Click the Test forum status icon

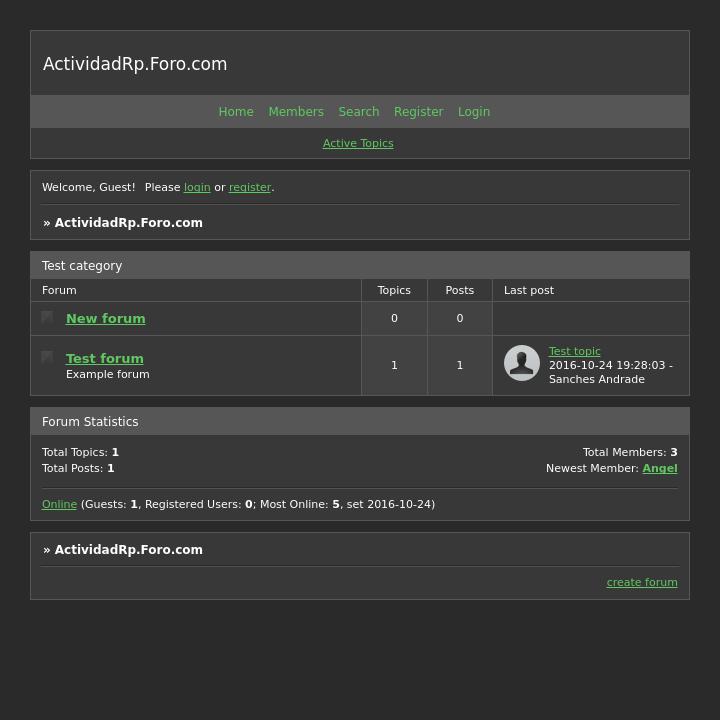click(x=47, y=357)
